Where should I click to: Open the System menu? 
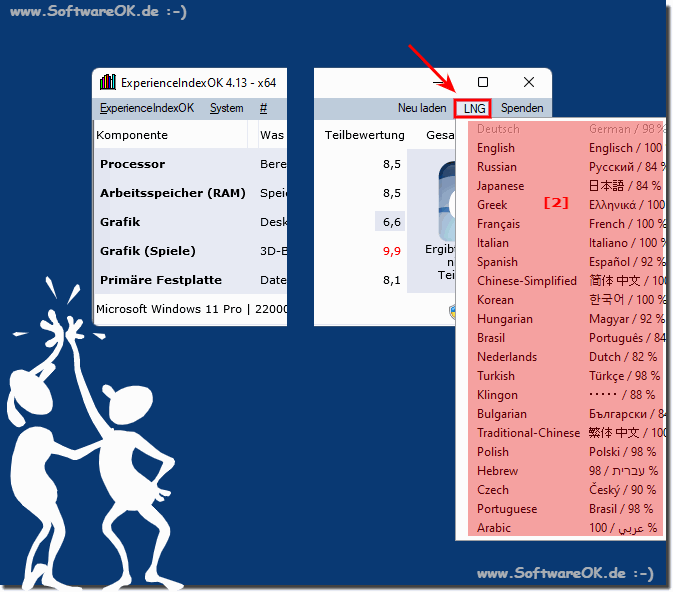point(227,108)
